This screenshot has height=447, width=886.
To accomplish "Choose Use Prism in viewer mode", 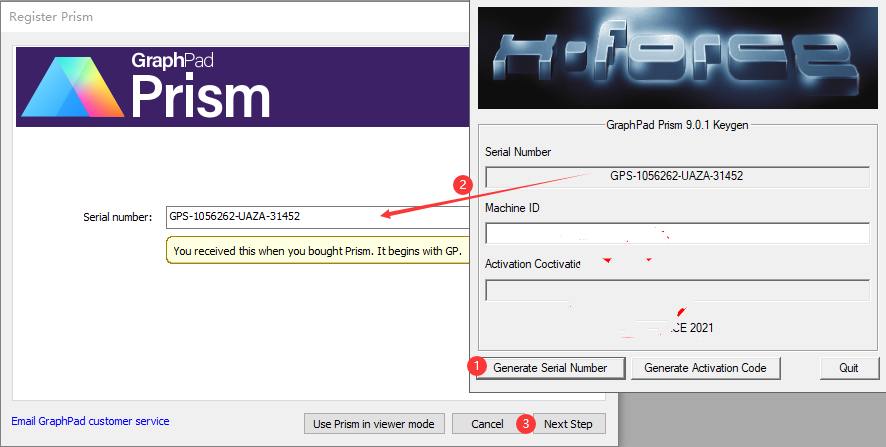I will pyautogui.click(x=373, y=424).
